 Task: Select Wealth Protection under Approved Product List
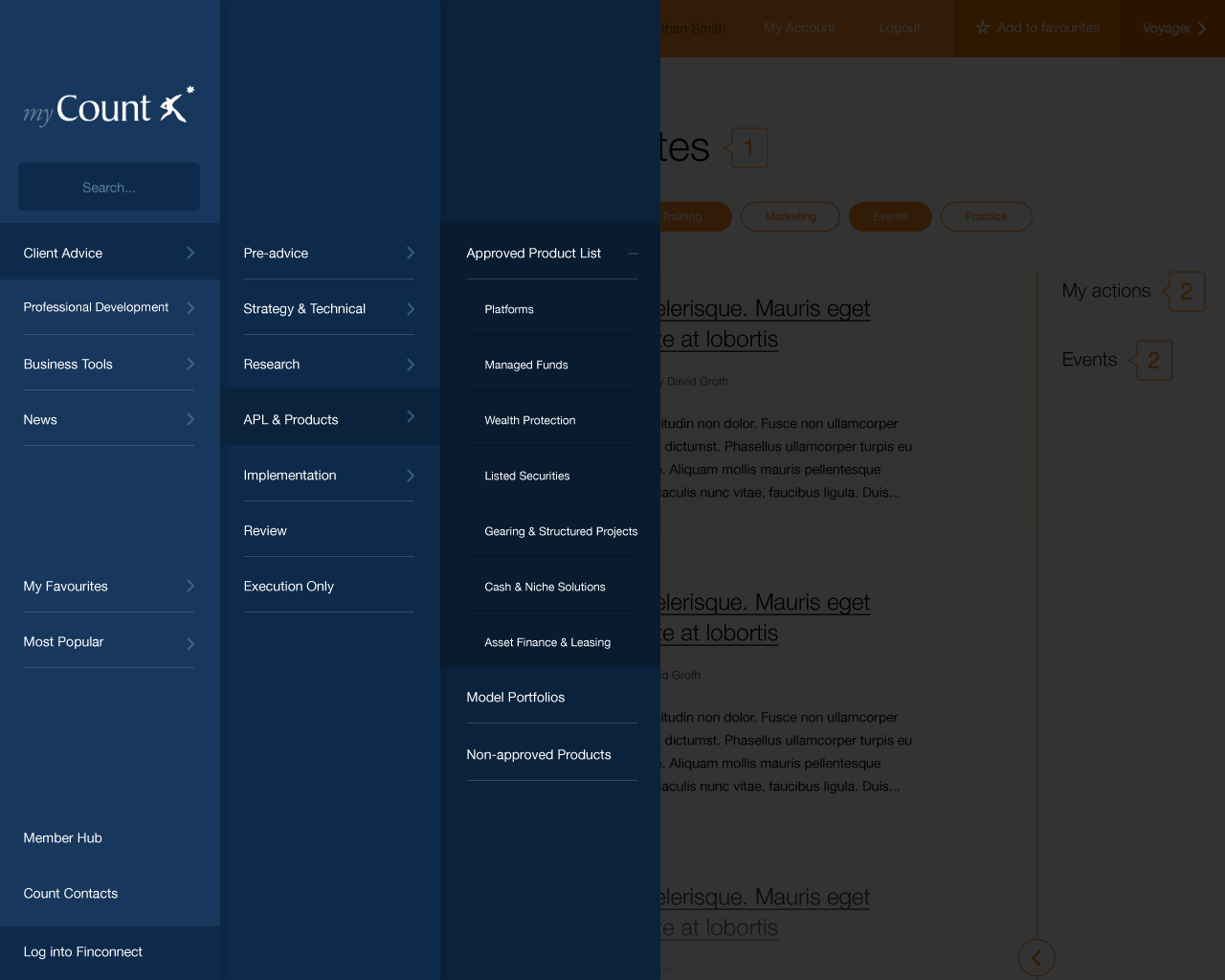(x=529, y=420)
